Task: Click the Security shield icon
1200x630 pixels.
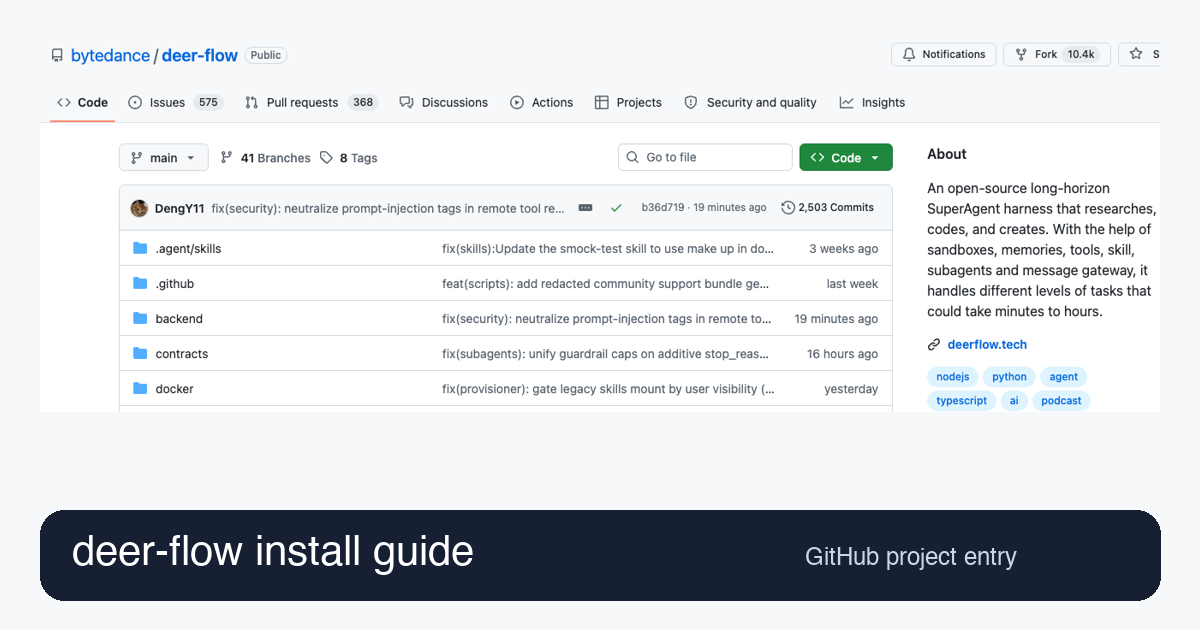Action: pyautogui.click(x=691, y=103)
